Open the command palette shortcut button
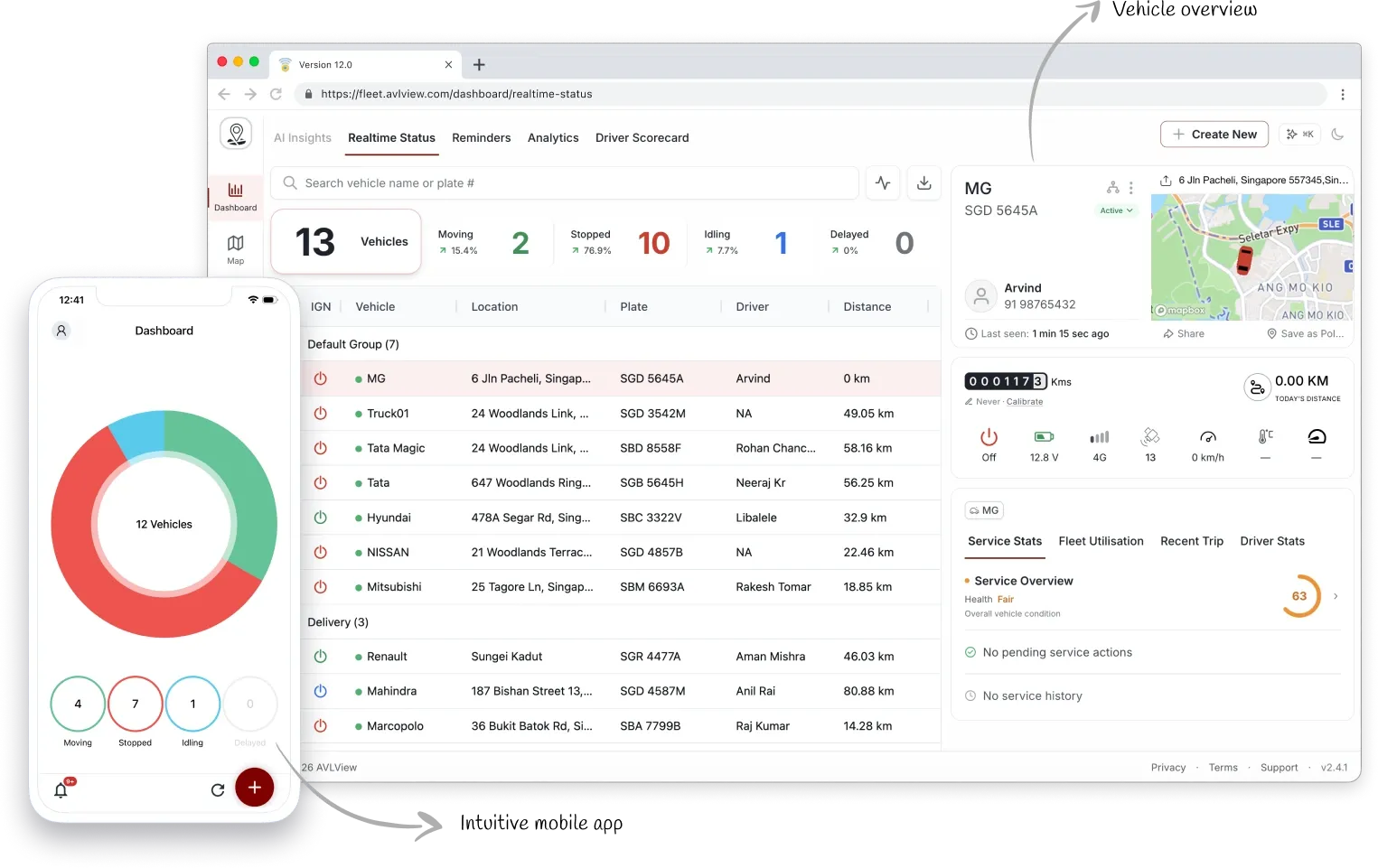Image resolution: width=1378 pixels, height=868 pixels. pos(1300,135)
